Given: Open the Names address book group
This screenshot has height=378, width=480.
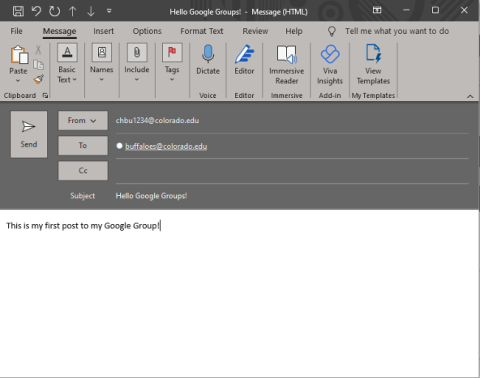Looking at the screenshot, I should pyautogui.click(x=102, y=63).
